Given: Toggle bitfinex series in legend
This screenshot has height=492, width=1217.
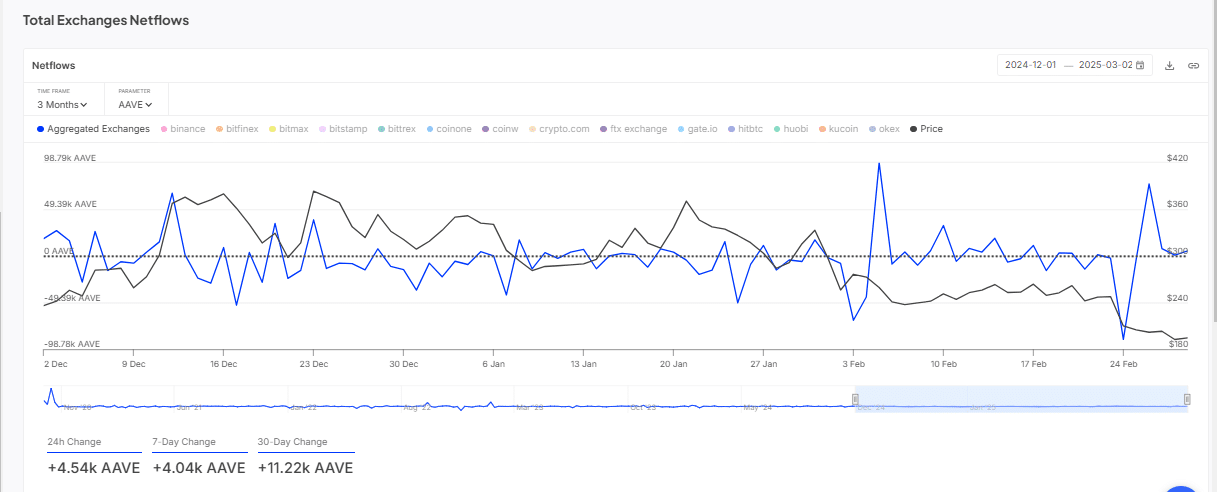Looking at the screenshot, I should (x=237, y=129).
